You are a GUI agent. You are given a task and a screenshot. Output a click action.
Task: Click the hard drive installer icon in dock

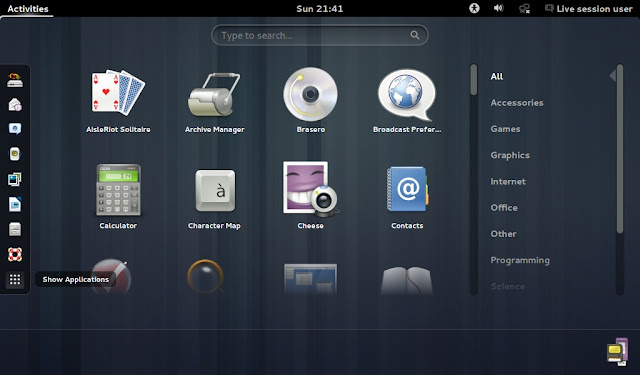(15, 80)
